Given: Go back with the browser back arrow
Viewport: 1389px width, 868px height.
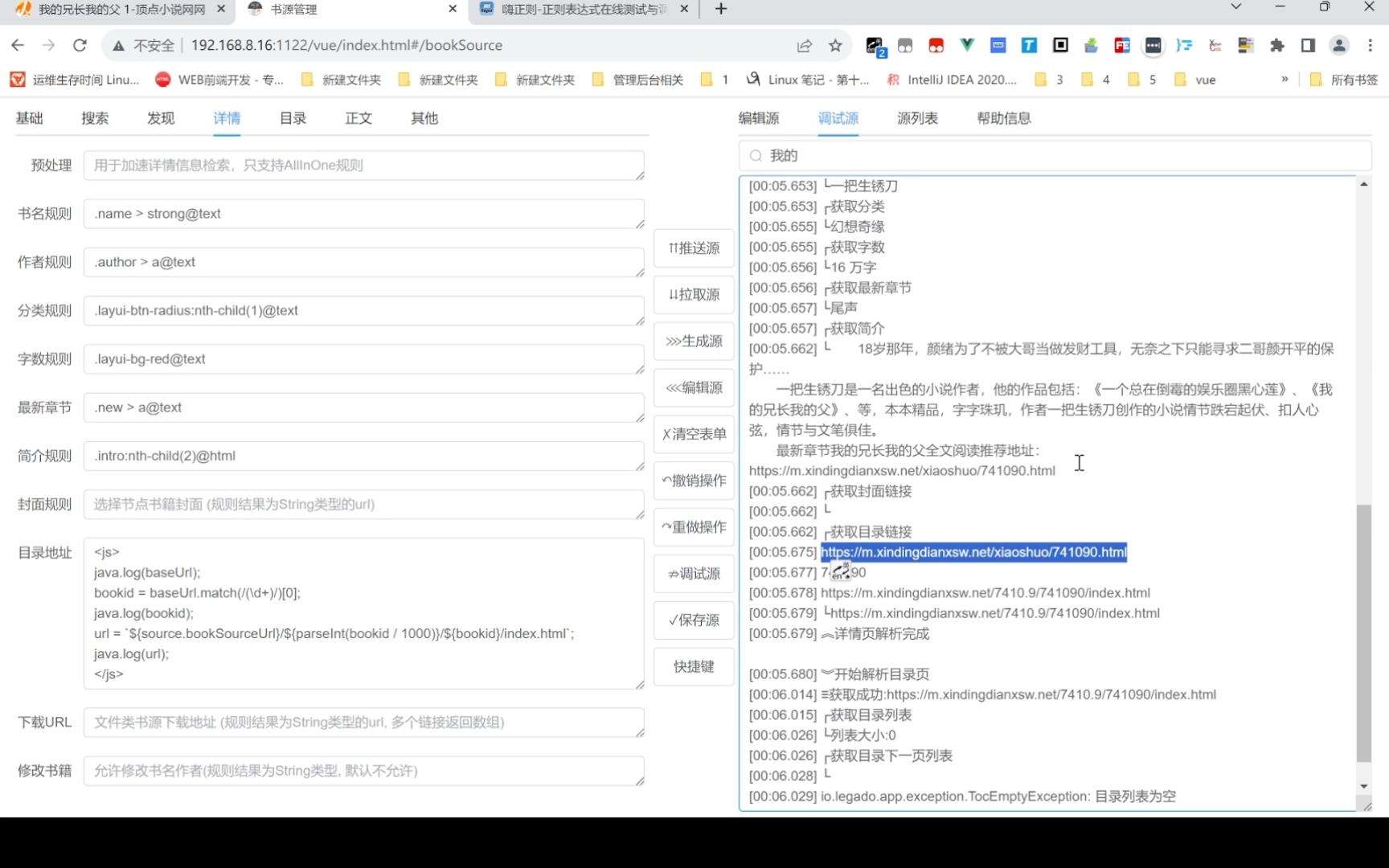Looking at the screenshot, I should [18, 46].
